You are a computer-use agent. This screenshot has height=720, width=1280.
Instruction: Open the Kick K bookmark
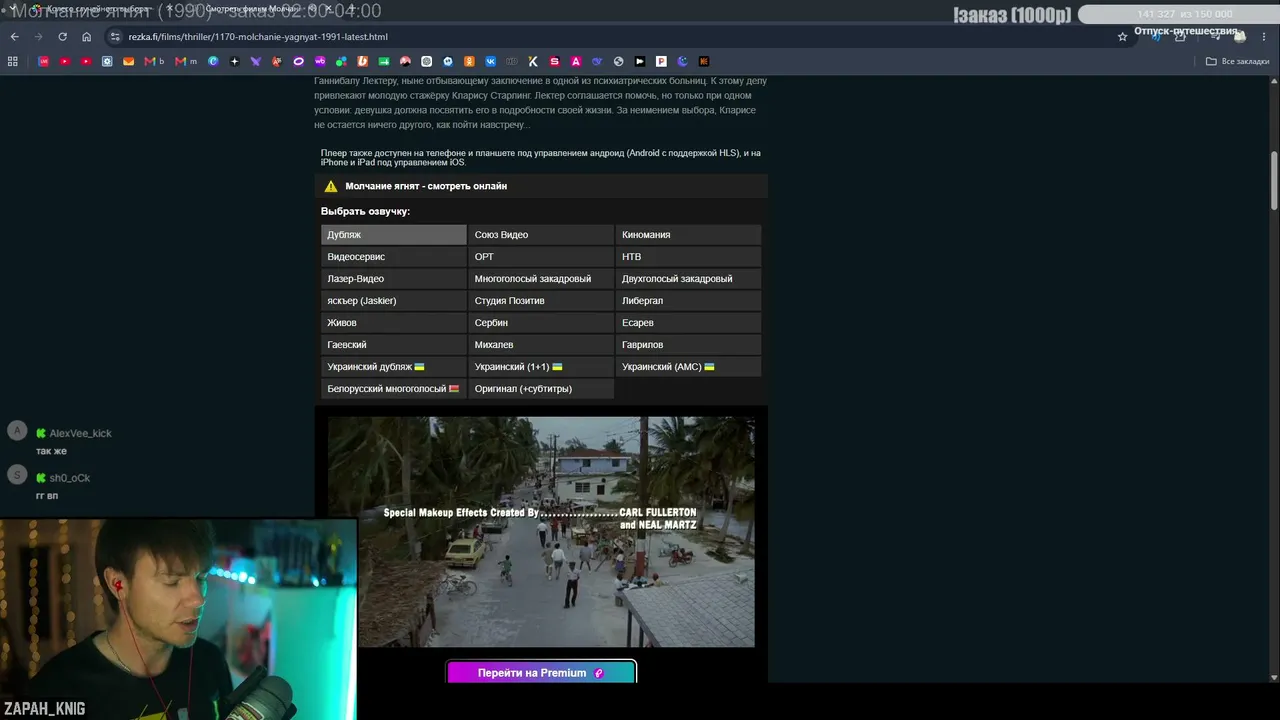tap(533, 61)
